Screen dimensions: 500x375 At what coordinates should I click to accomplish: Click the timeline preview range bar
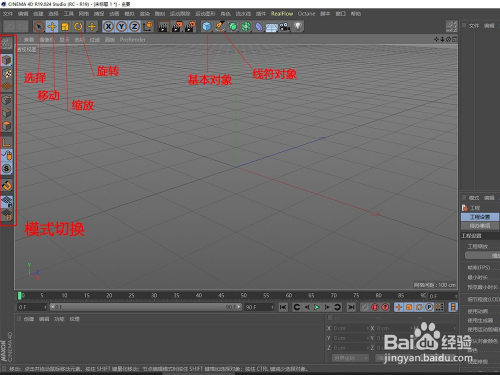(146, 307)
